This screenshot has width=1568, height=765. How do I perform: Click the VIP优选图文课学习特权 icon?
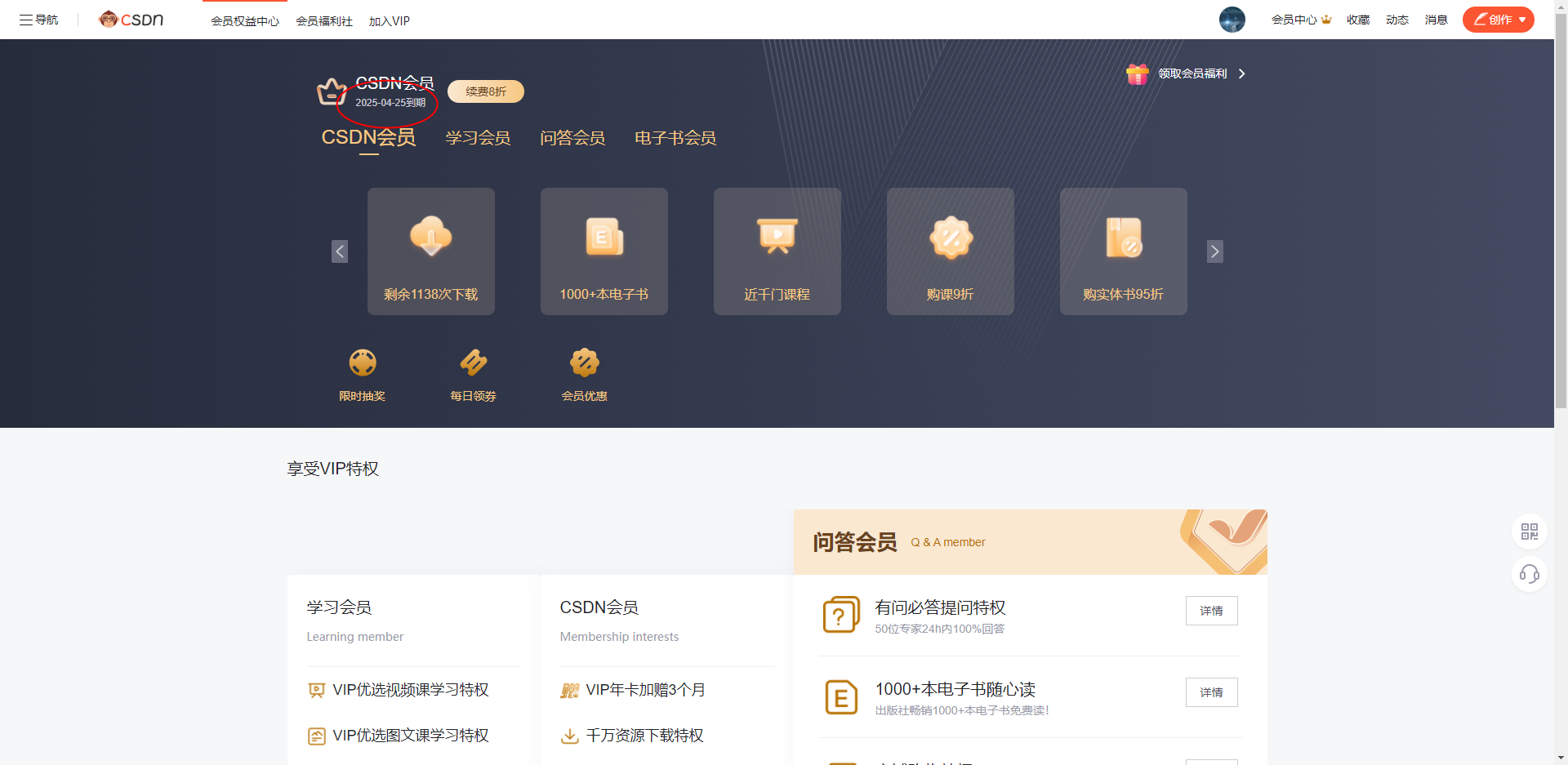click(316, 736)
